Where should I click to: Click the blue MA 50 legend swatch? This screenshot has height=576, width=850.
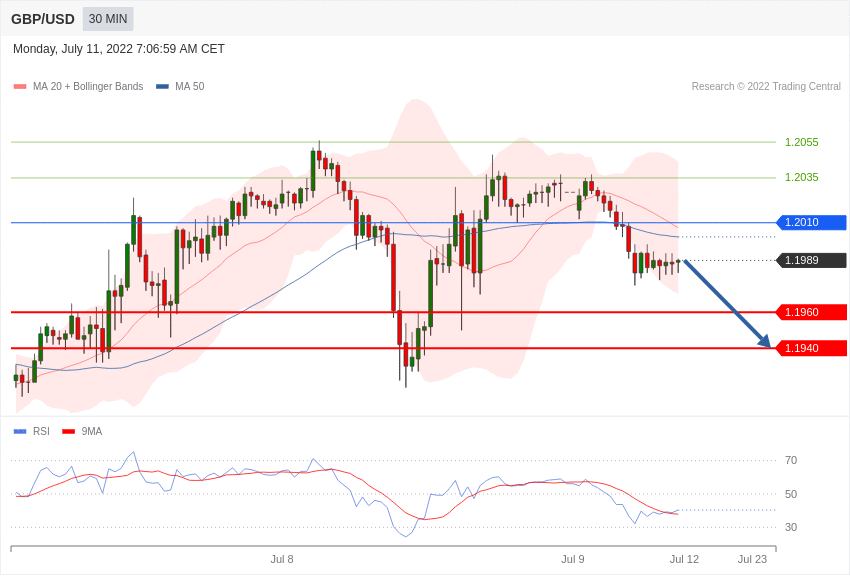point(162,87)
